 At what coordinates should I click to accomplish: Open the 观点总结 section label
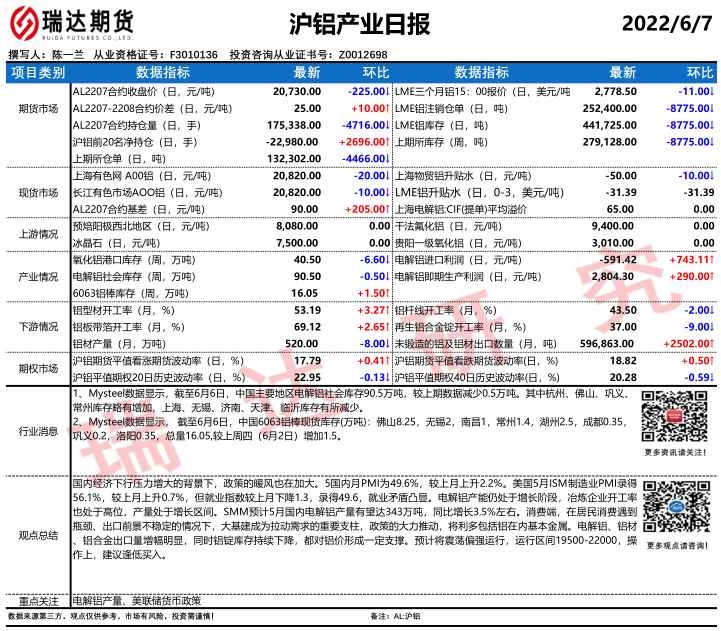37,535
